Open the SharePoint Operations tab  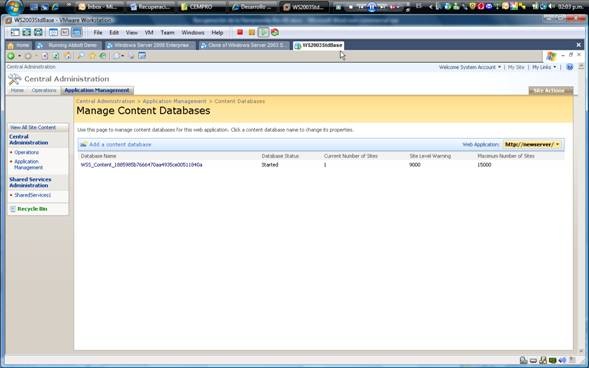pyautogui.click(x=44, y=90)
